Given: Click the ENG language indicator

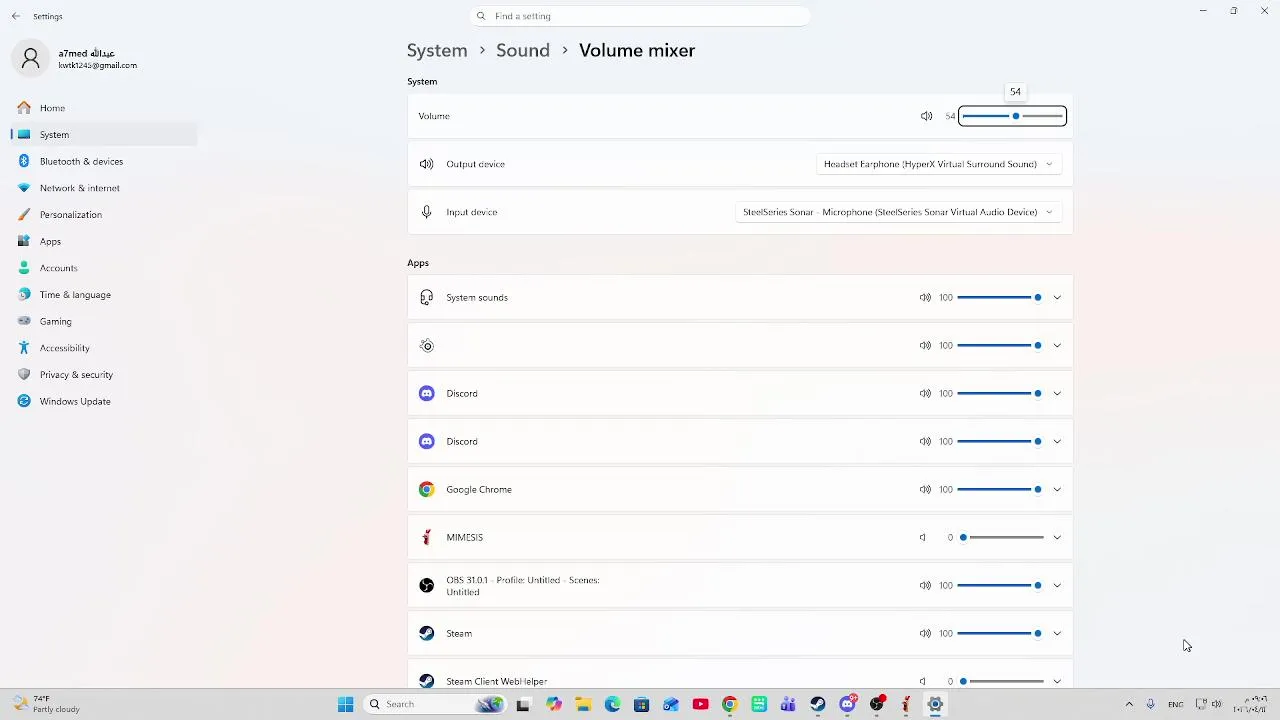Looking at the screenshot, I should [x=1176, y=704].
